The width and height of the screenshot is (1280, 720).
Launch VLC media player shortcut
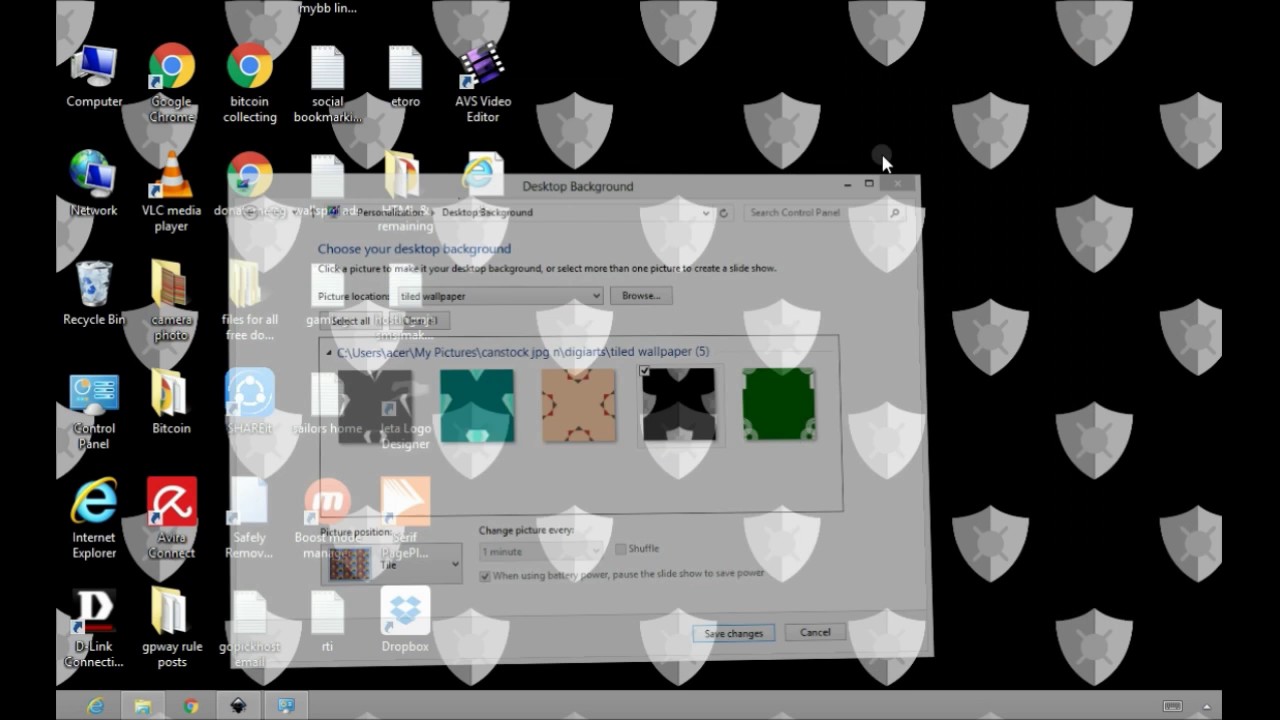[x=172, y=192]
